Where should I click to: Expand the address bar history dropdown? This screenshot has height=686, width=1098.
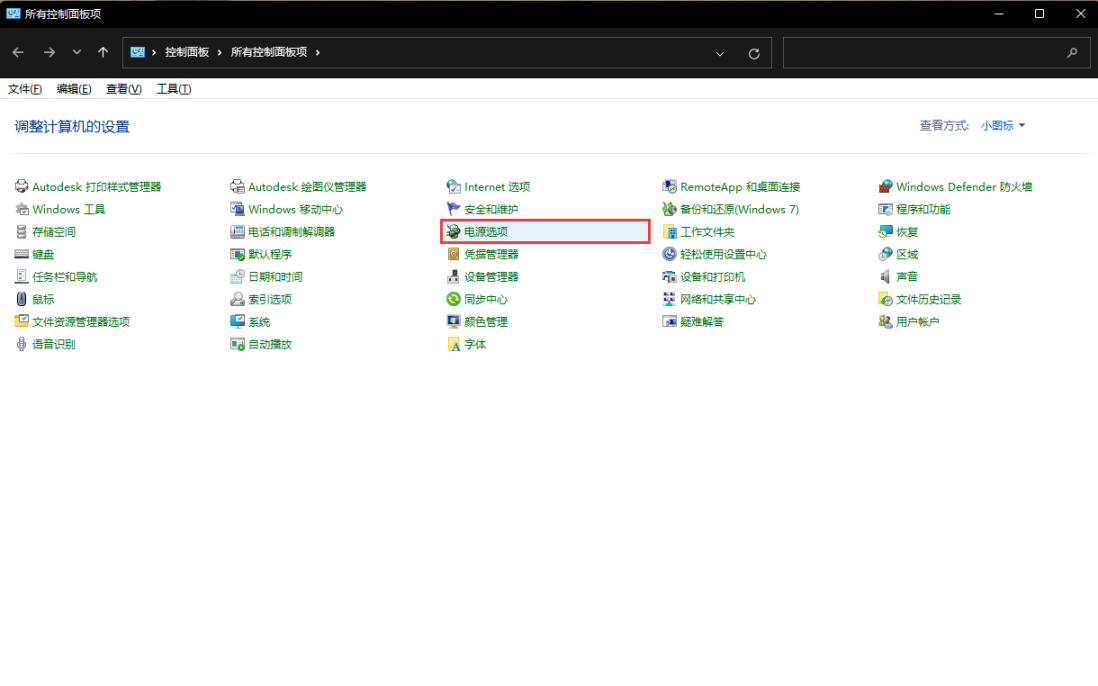click(719, 53)
